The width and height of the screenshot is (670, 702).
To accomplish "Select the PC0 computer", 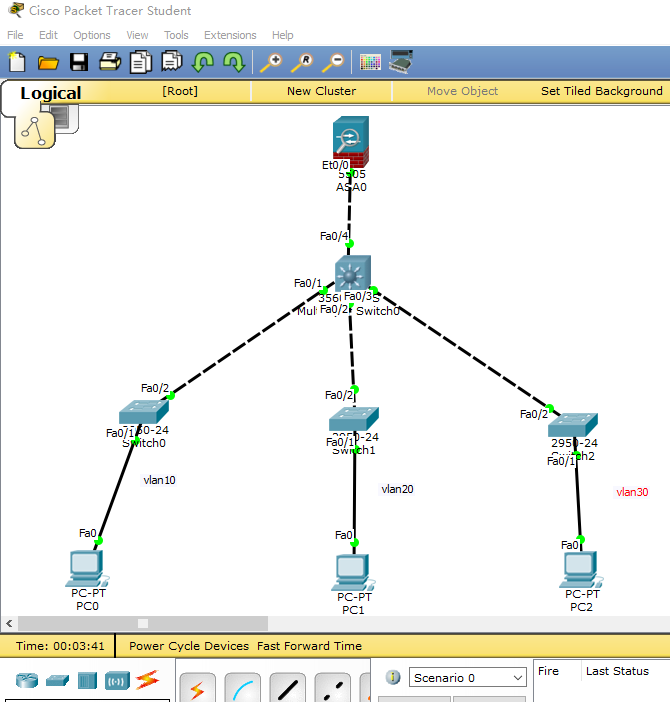I will (87, 569).
